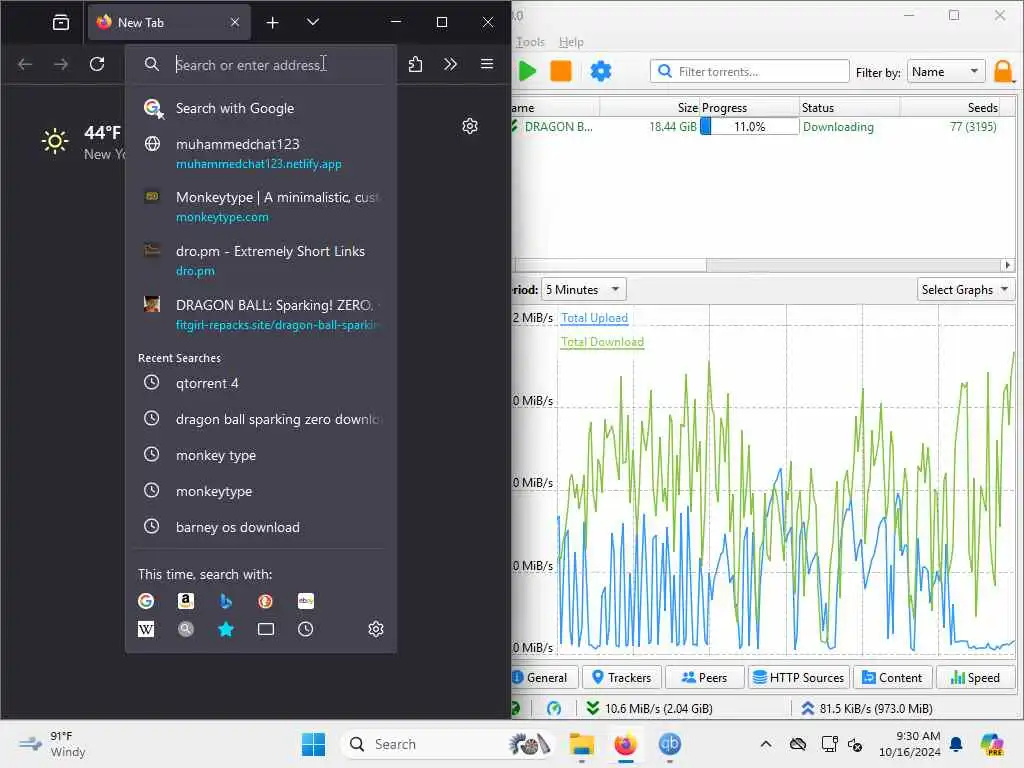Search this time with Bing icon
1024x768 pixels.
[225, 601]
